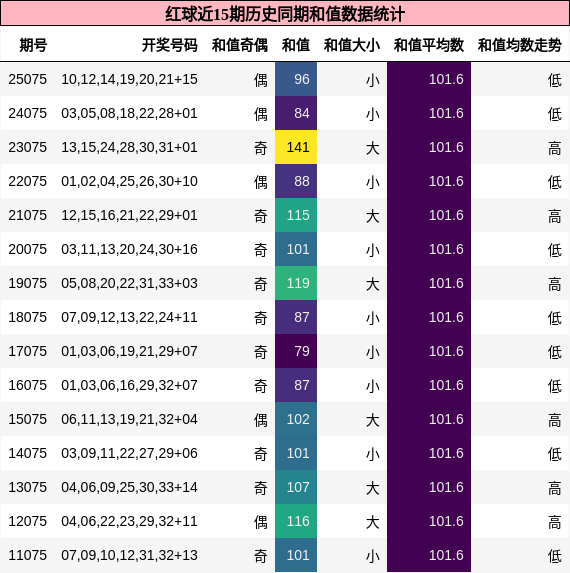Click the sum value cell 115
Screen dimensions: 570x573
(x=296, y=215)
